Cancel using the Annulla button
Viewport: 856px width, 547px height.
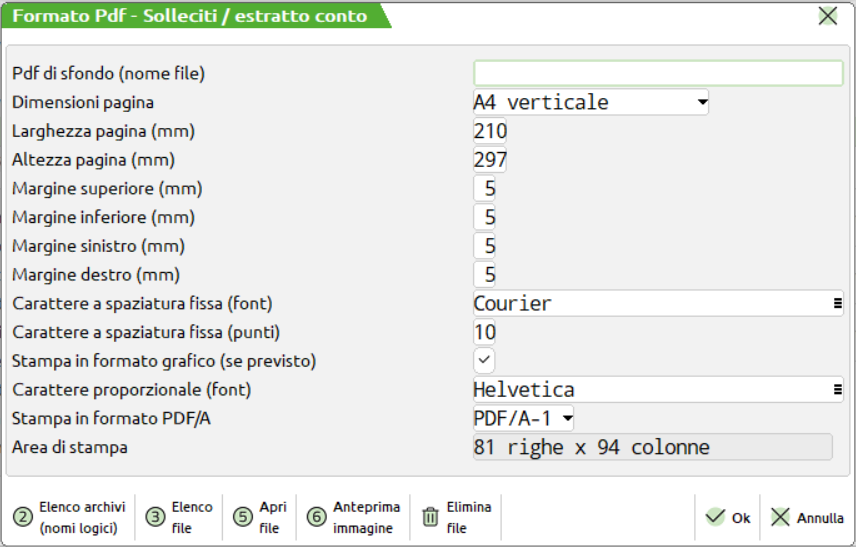click(x=807, y=518)
